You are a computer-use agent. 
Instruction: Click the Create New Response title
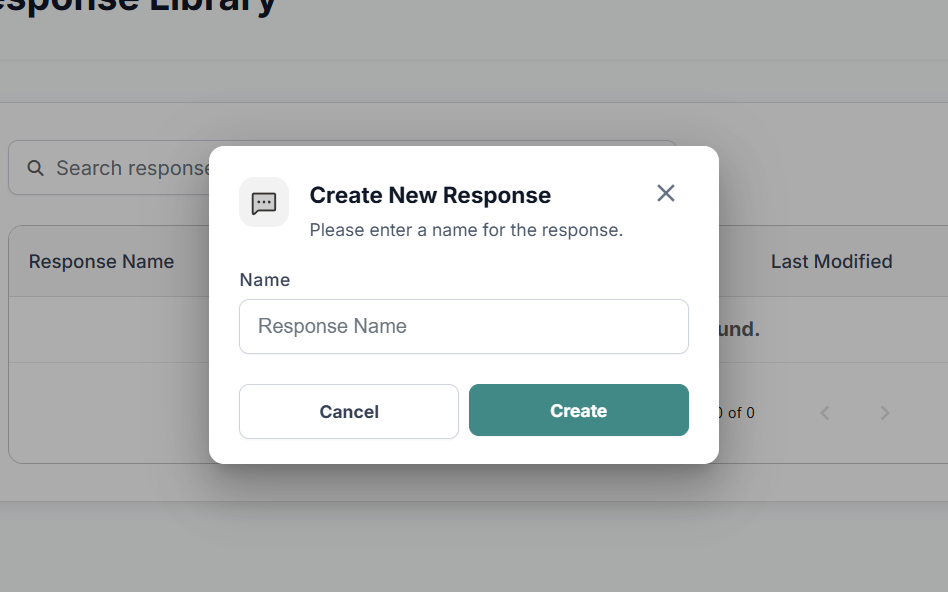point(430,195)
